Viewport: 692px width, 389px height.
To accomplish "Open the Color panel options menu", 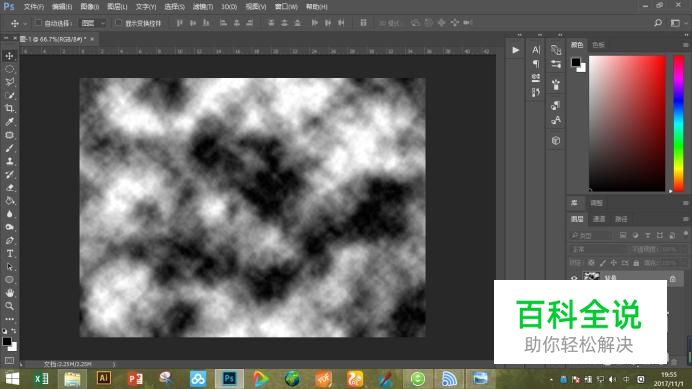I will tap(685, 45).
